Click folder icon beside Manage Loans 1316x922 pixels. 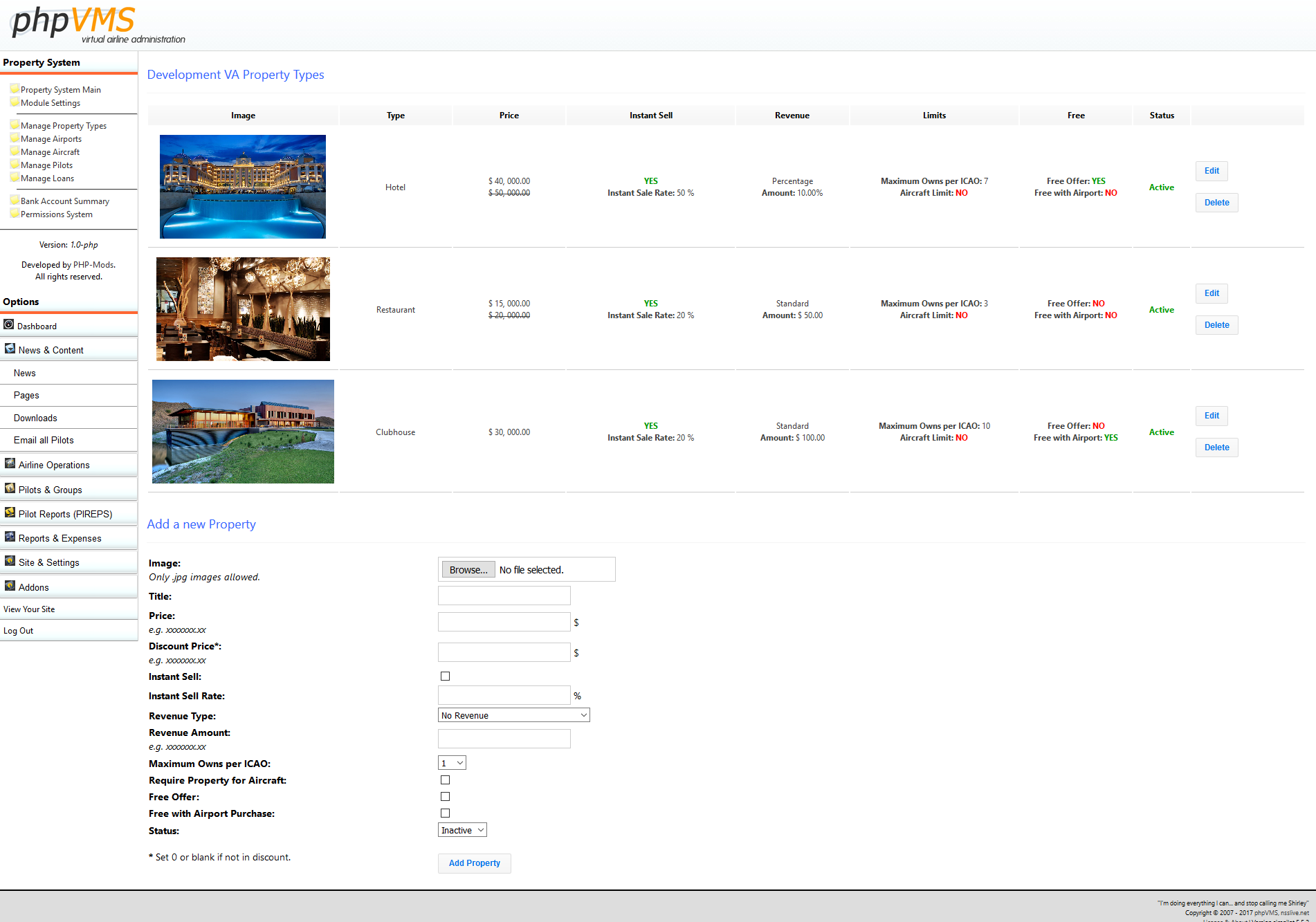pos(15,177)
